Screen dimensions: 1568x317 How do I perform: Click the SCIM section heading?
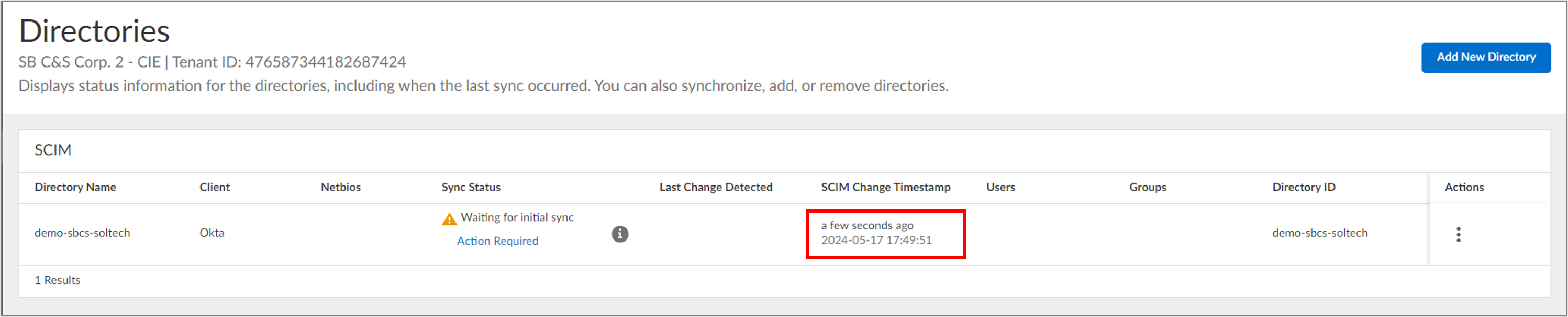click(x=53, y=150)
